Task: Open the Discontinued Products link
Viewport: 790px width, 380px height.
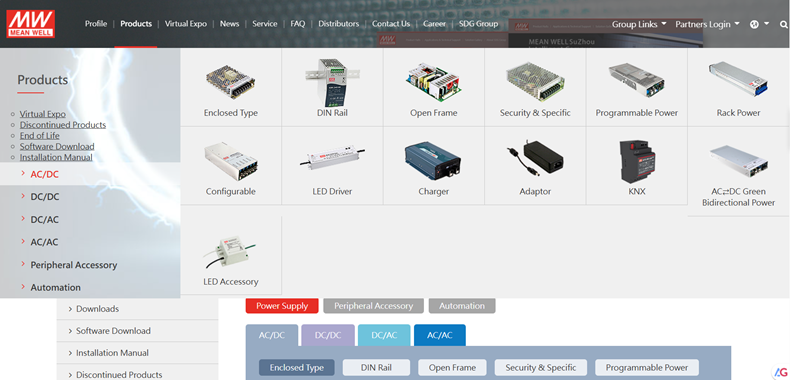Action: [63, 124]
